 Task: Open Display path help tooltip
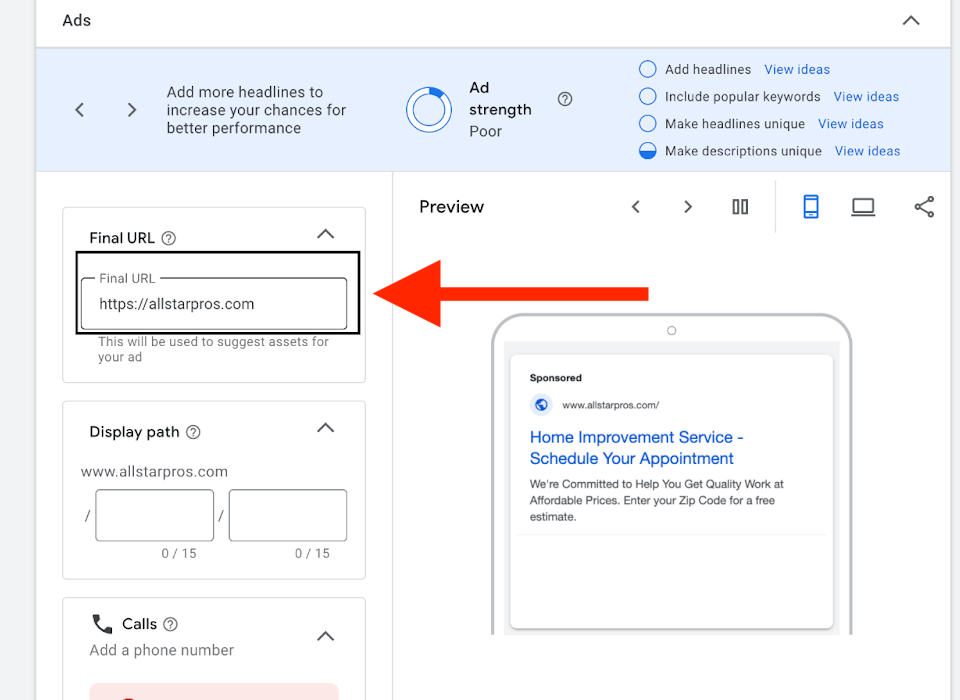pyautogui.click(x=194, y=432)
